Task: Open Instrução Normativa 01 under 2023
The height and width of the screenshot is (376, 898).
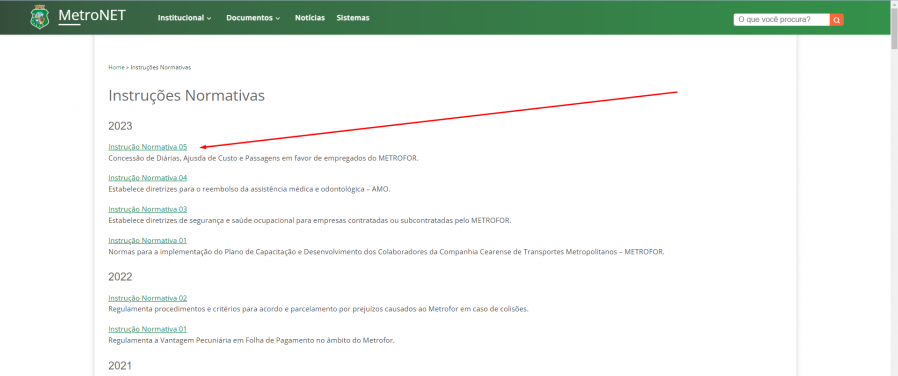Action: (148, 240)
